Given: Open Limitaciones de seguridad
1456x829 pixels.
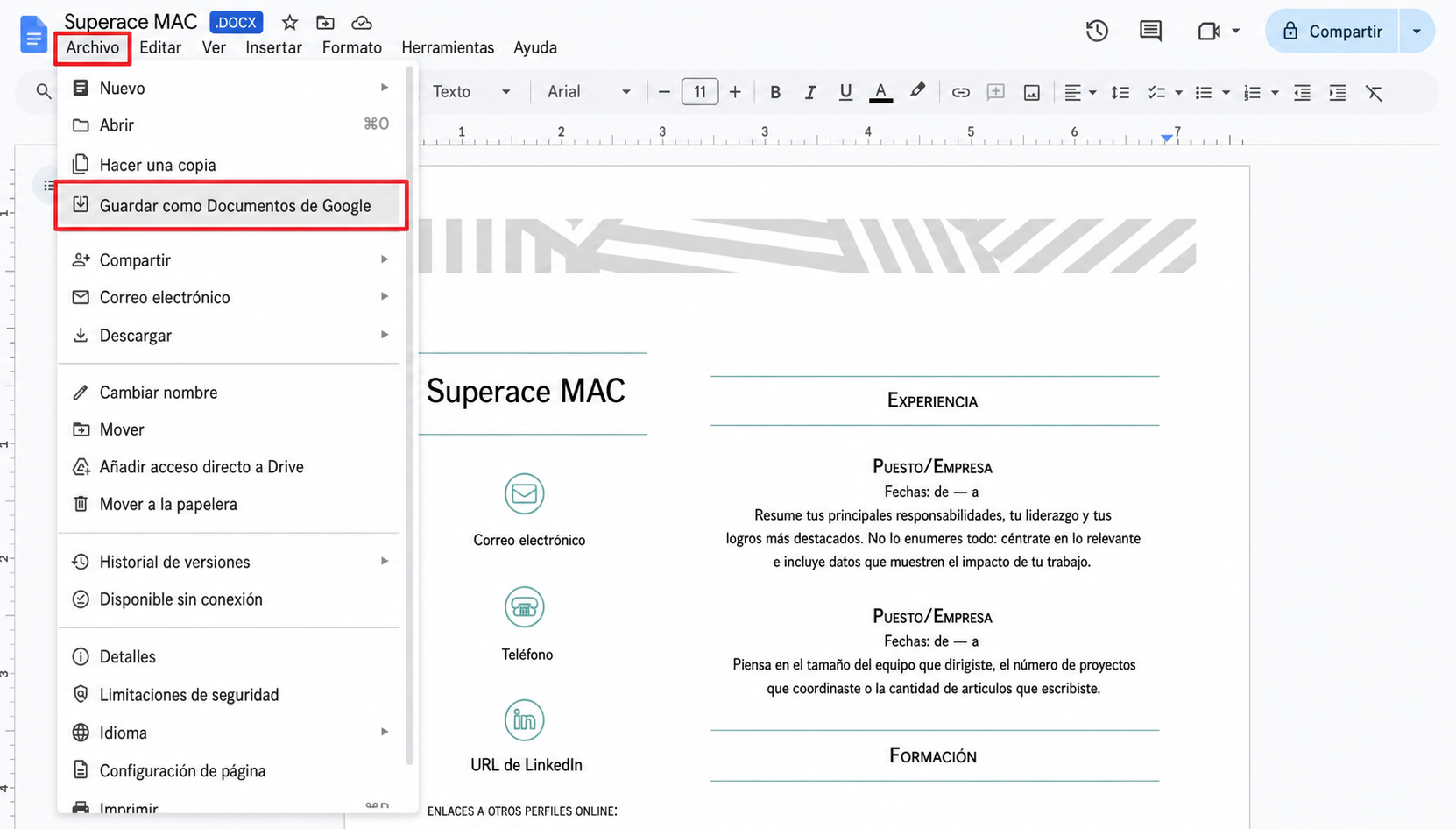Looking at the screenshot, I should tap(230, 695).
